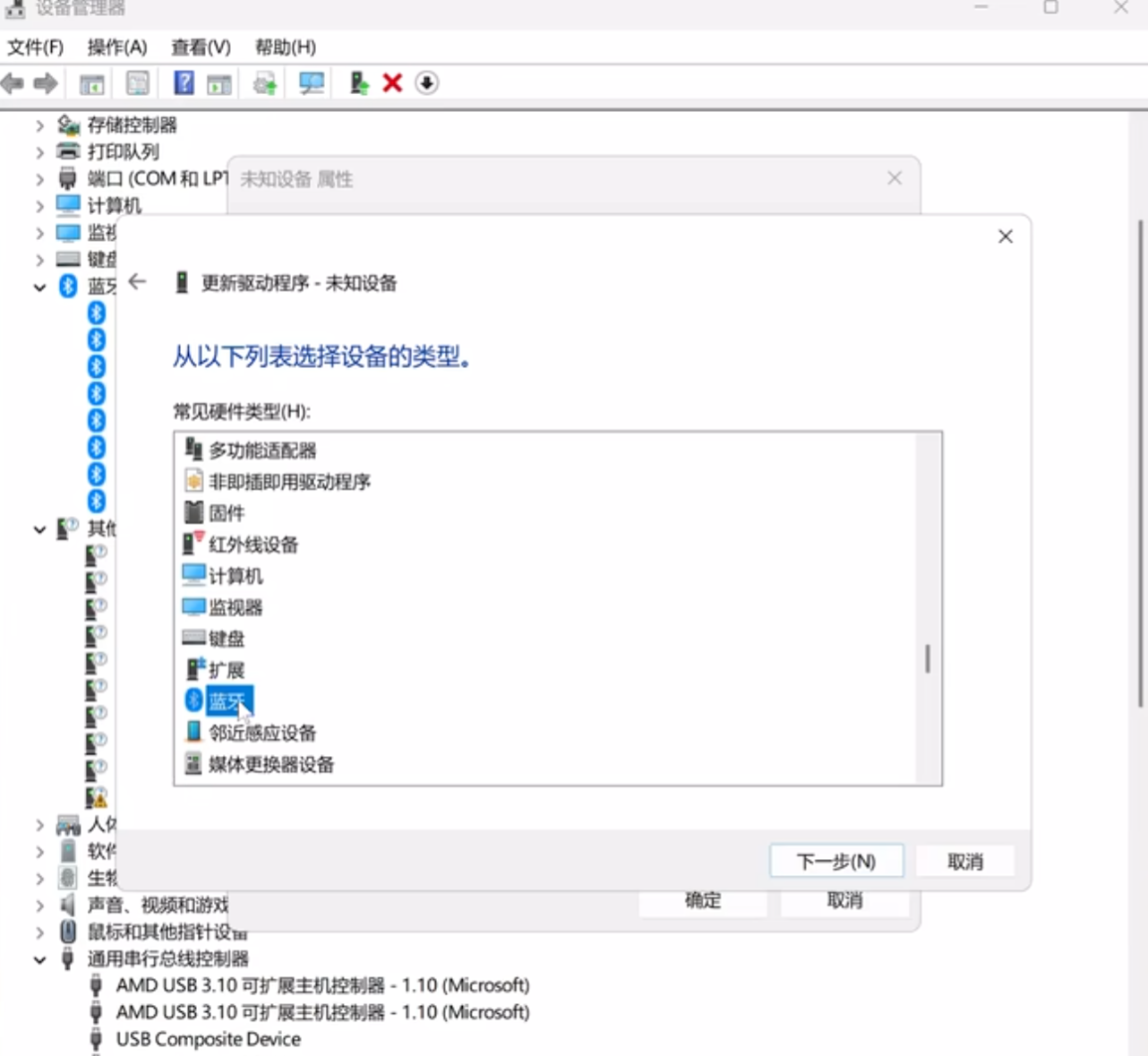Select 通用串行总线控制器 label in the tree
This screenshot has height=1056, width=1148.
pos(167,958)
